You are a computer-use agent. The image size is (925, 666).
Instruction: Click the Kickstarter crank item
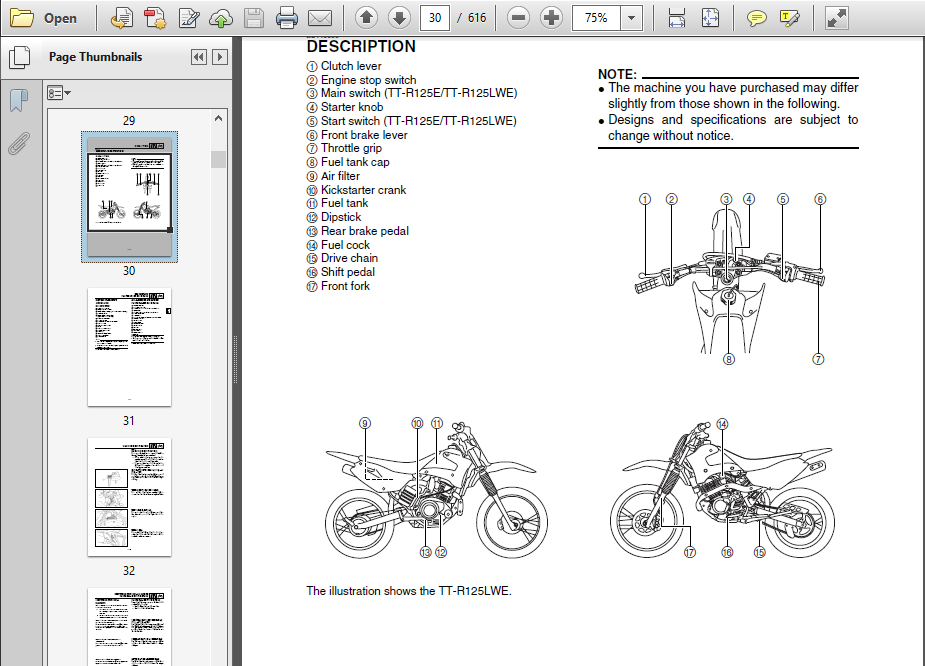click(356, 190)
